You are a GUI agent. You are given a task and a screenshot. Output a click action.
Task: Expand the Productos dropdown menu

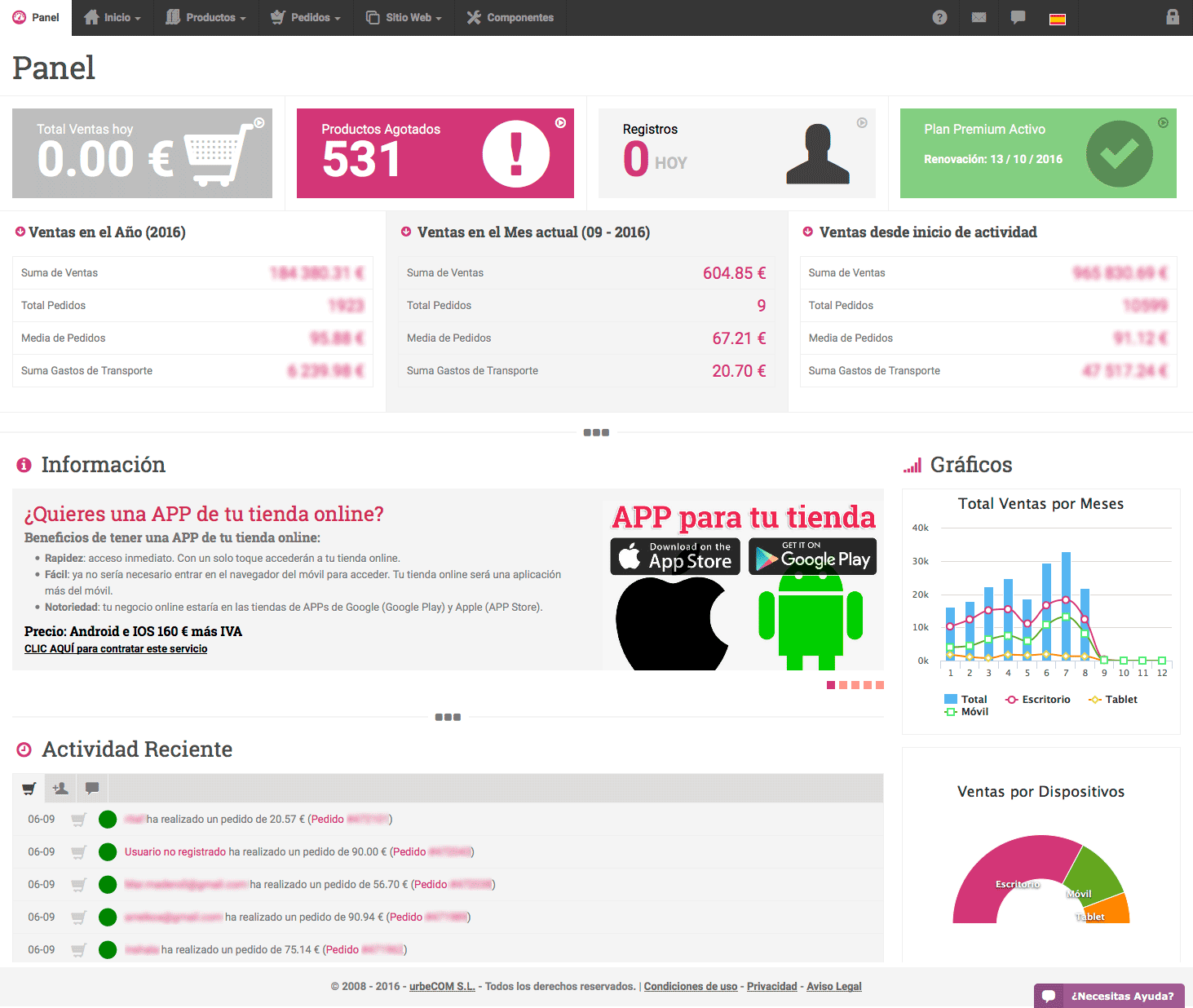(x=205, y=17)
